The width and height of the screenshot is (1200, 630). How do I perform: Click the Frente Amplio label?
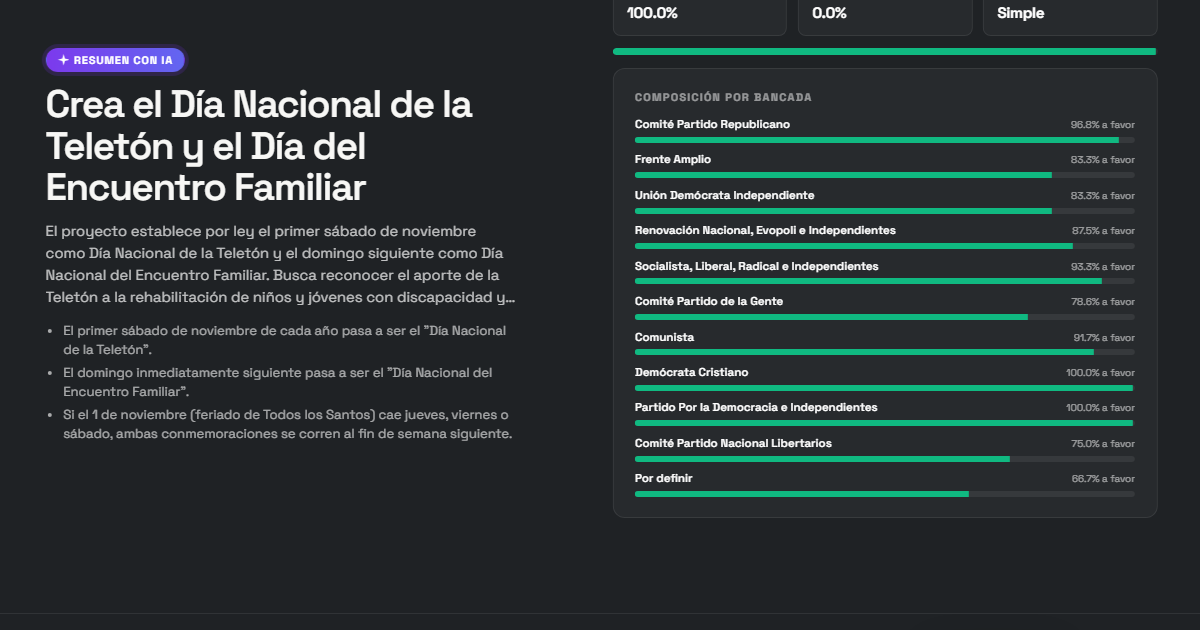tap(673, 159)
